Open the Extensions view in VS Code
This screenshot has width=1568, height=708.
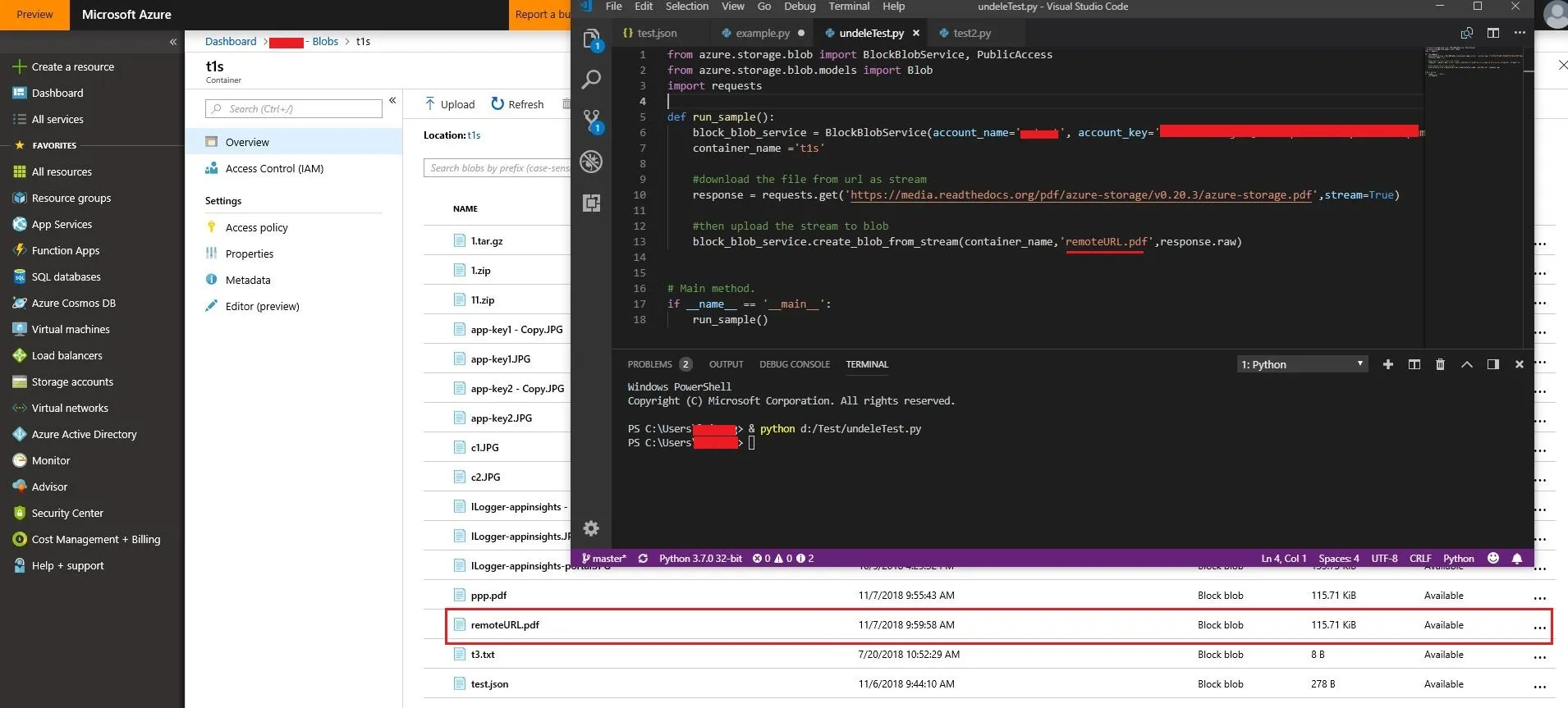pyautogui.click(x=591, y=203)
